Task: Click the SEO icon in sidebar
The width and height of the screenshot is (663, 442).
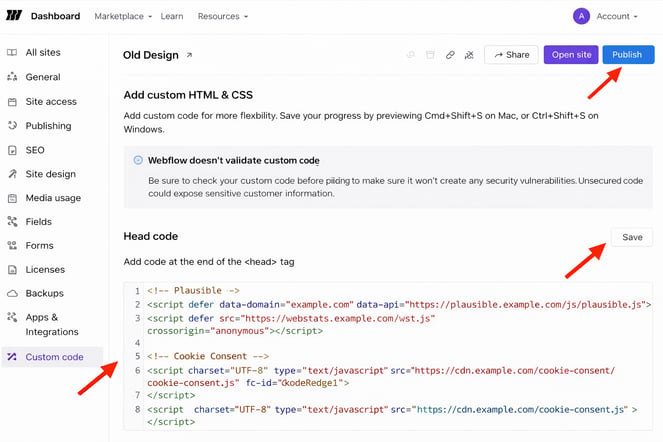Action: point(12,150)
